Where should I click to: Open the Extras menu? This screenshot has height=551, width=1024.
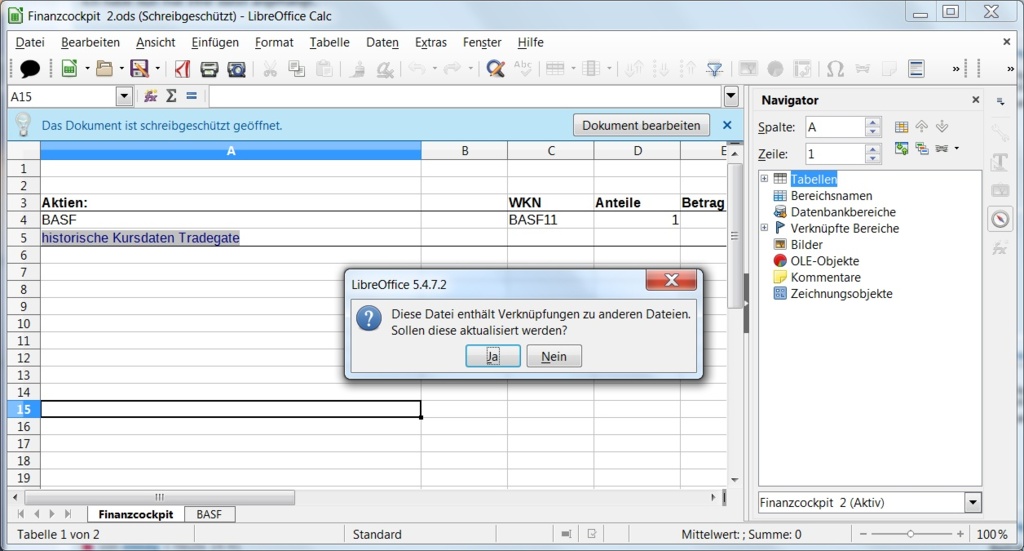[x=430, y=42]
